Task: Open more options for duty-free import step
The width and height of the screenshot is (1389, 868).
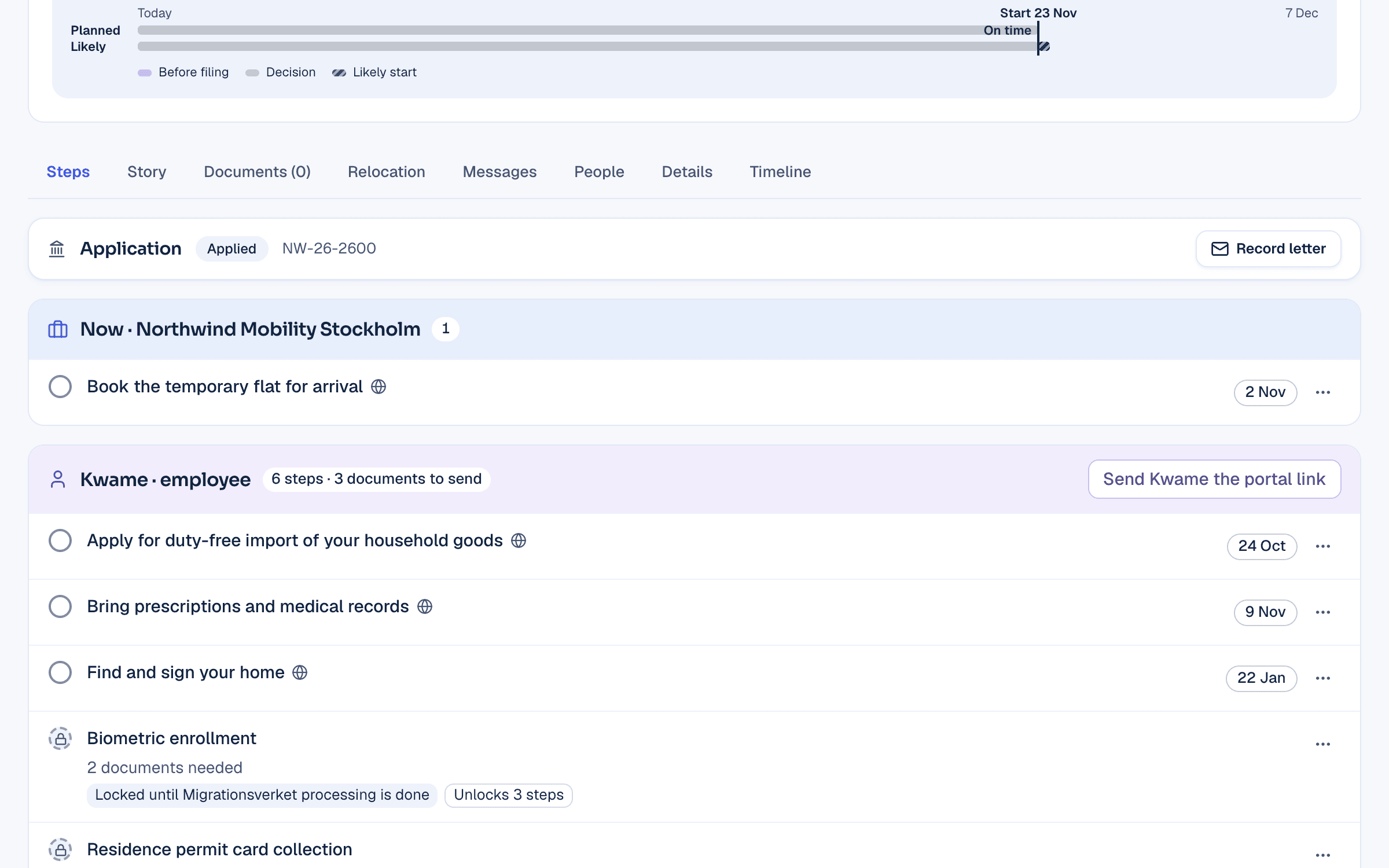Action: 1323,546
